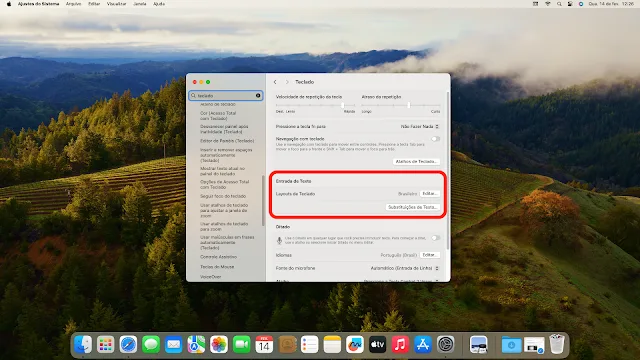Toggle the Ditado dictation switch
The height and width of the screenshot is (360, 640).
[x=436, y=238]
